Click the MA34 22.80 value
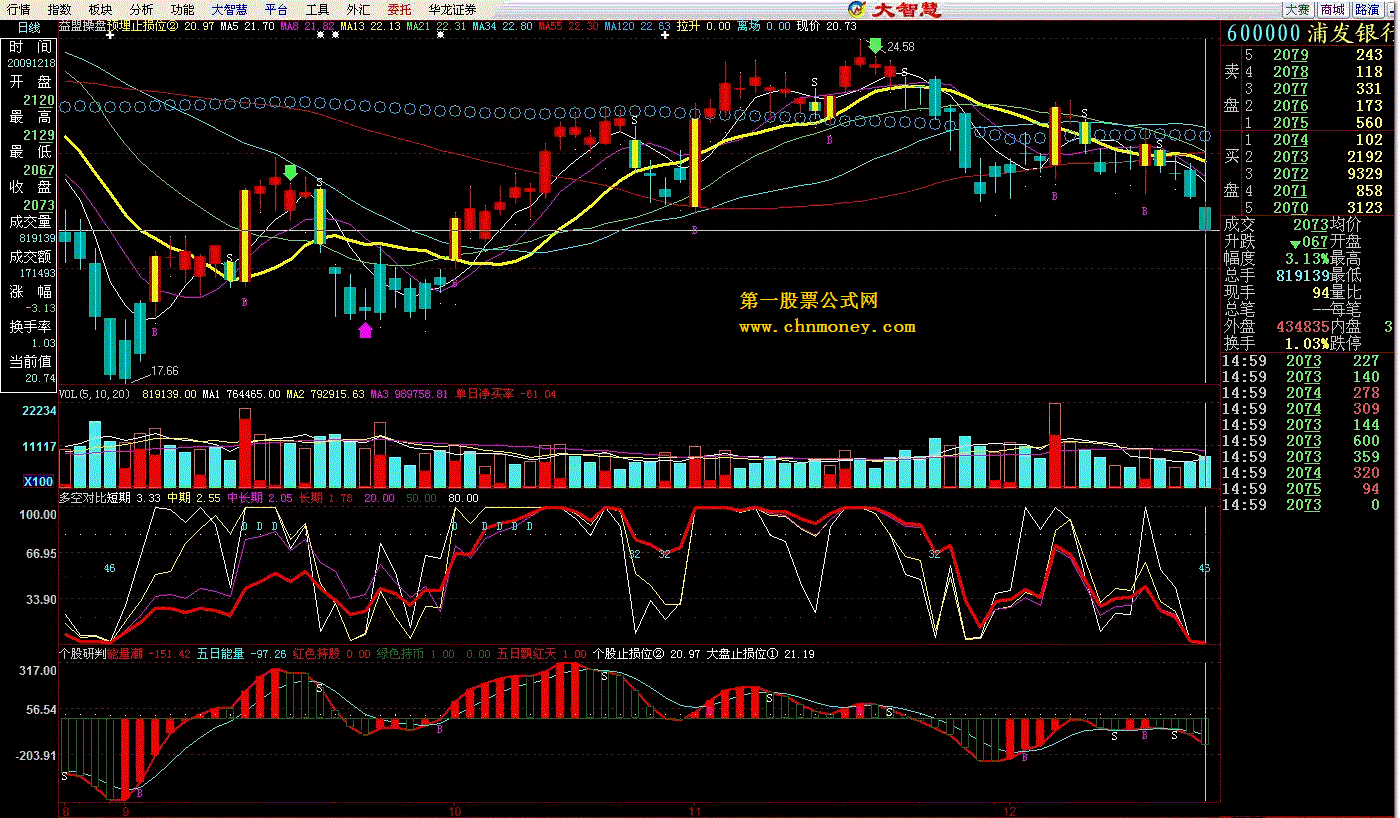 [502, 26]
